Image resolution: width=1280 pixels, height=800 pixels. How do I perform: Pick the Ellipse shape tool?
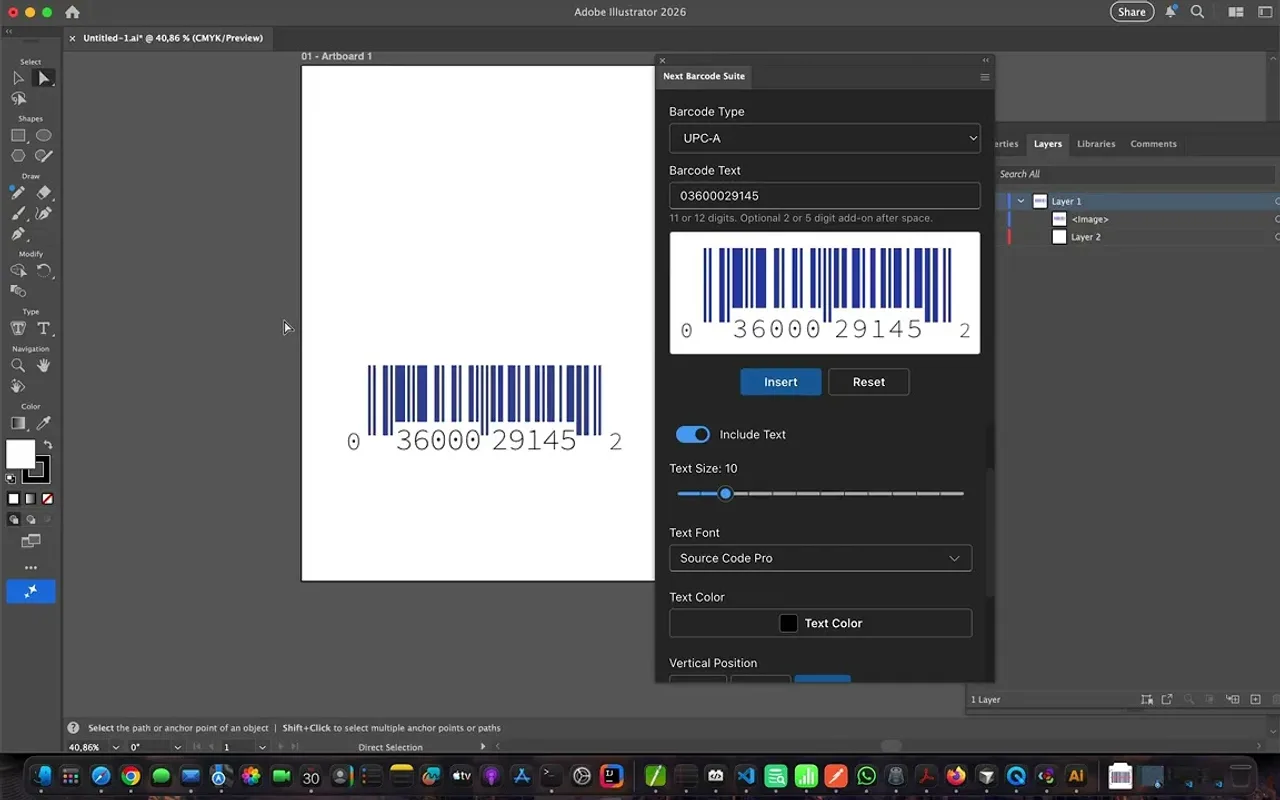pyautogui.click(x=44, y=135)
